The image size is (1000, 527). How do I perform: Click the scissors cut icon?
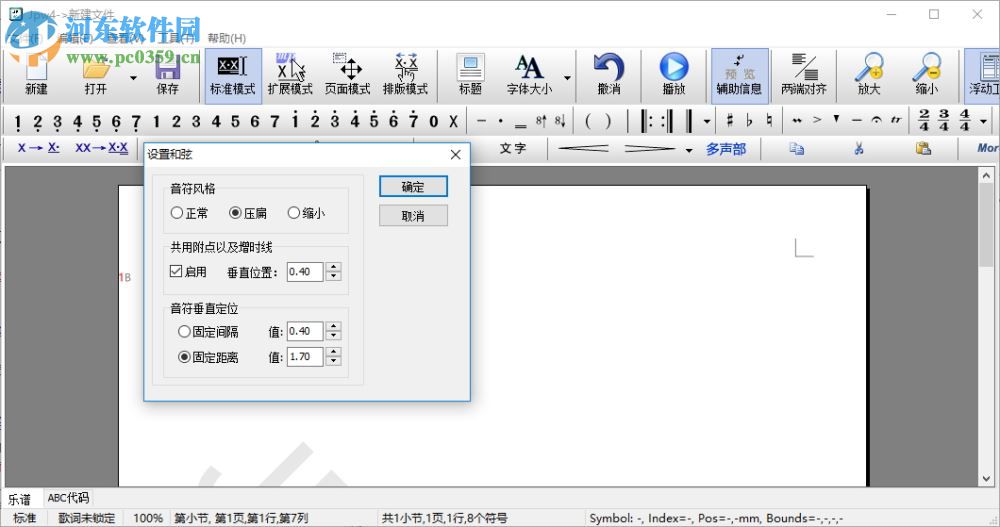click(859, 149)
